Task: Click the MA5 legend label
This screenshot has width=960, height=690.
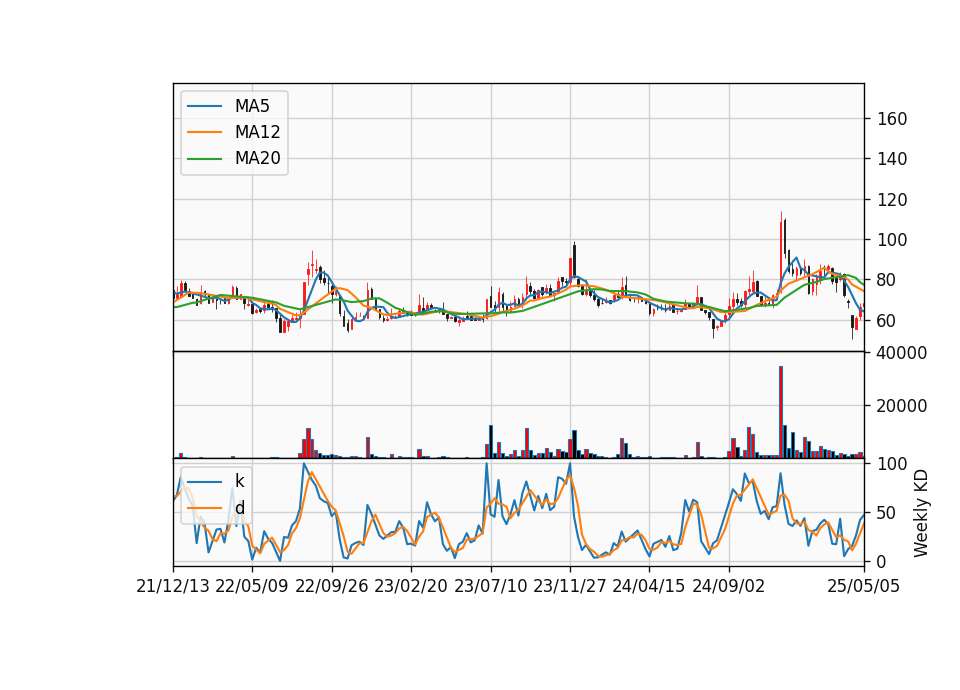Action: pyautogui.click(x=252, y=106)
